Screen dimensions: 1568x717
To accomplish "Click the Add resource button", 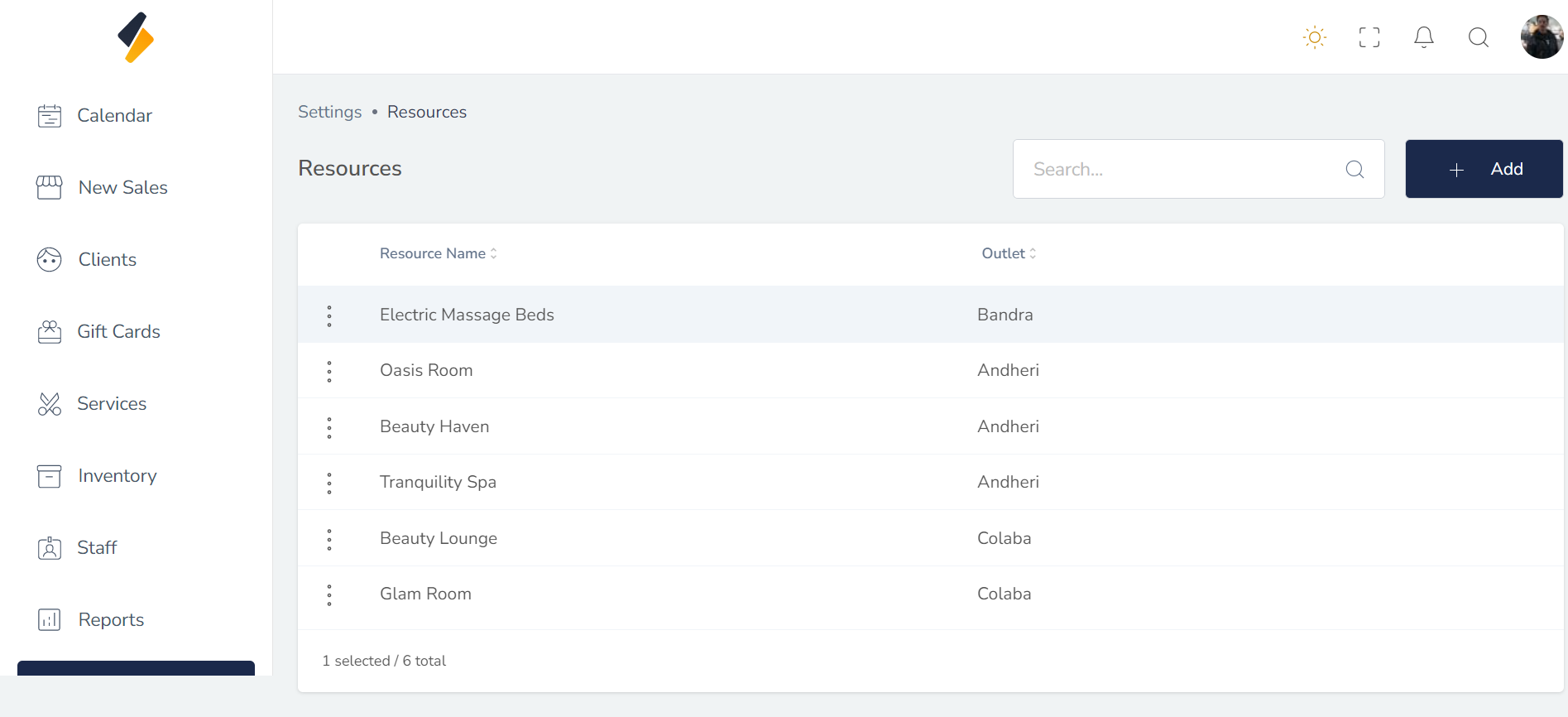I will [1484, 169].
